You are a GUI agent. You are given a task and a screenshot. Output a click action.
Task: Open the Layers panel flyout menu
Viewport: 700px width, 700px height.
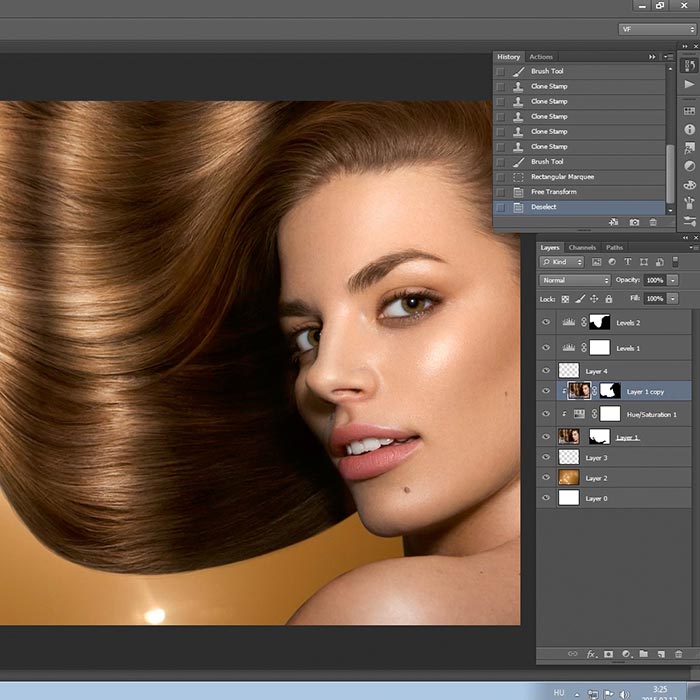693,247
